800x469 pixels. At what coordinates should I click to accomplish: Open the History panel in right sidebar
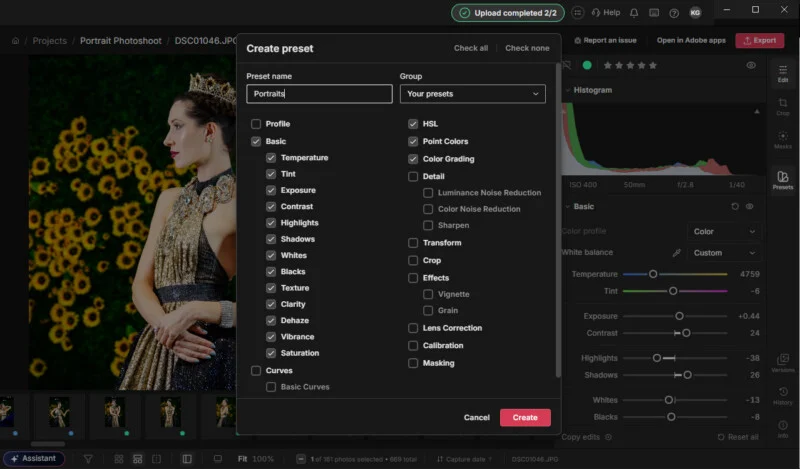783,396
